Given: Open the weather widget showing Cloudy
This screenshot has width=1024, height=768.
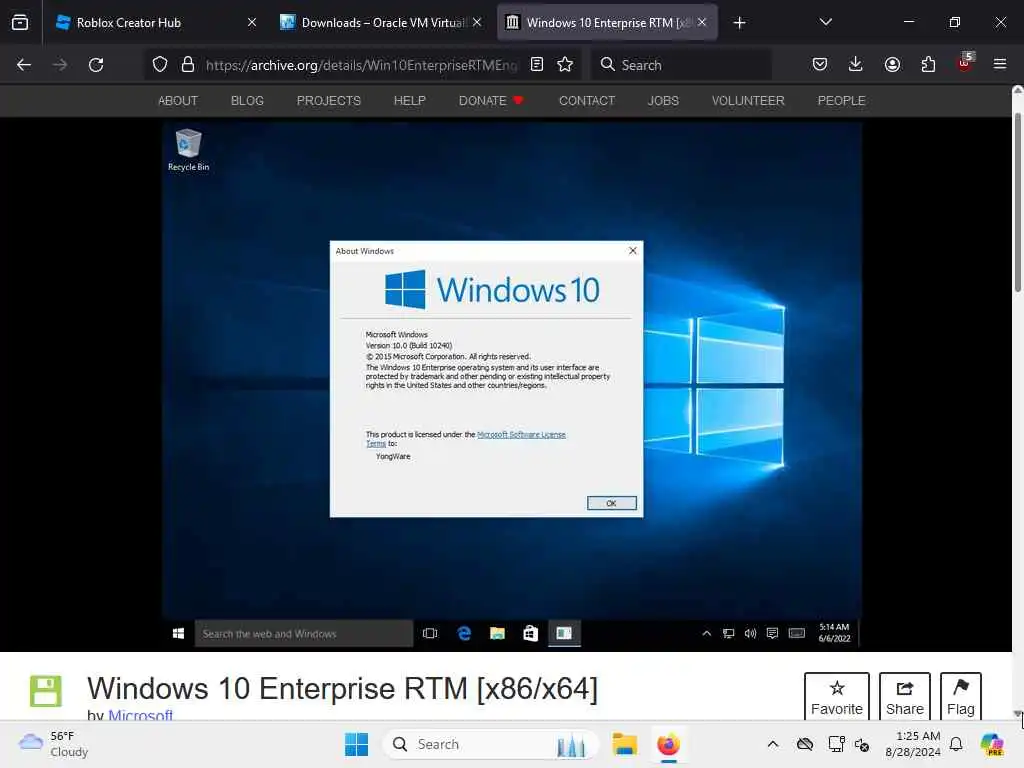Looking at the screenshot, I should click(x=54, y=744).
